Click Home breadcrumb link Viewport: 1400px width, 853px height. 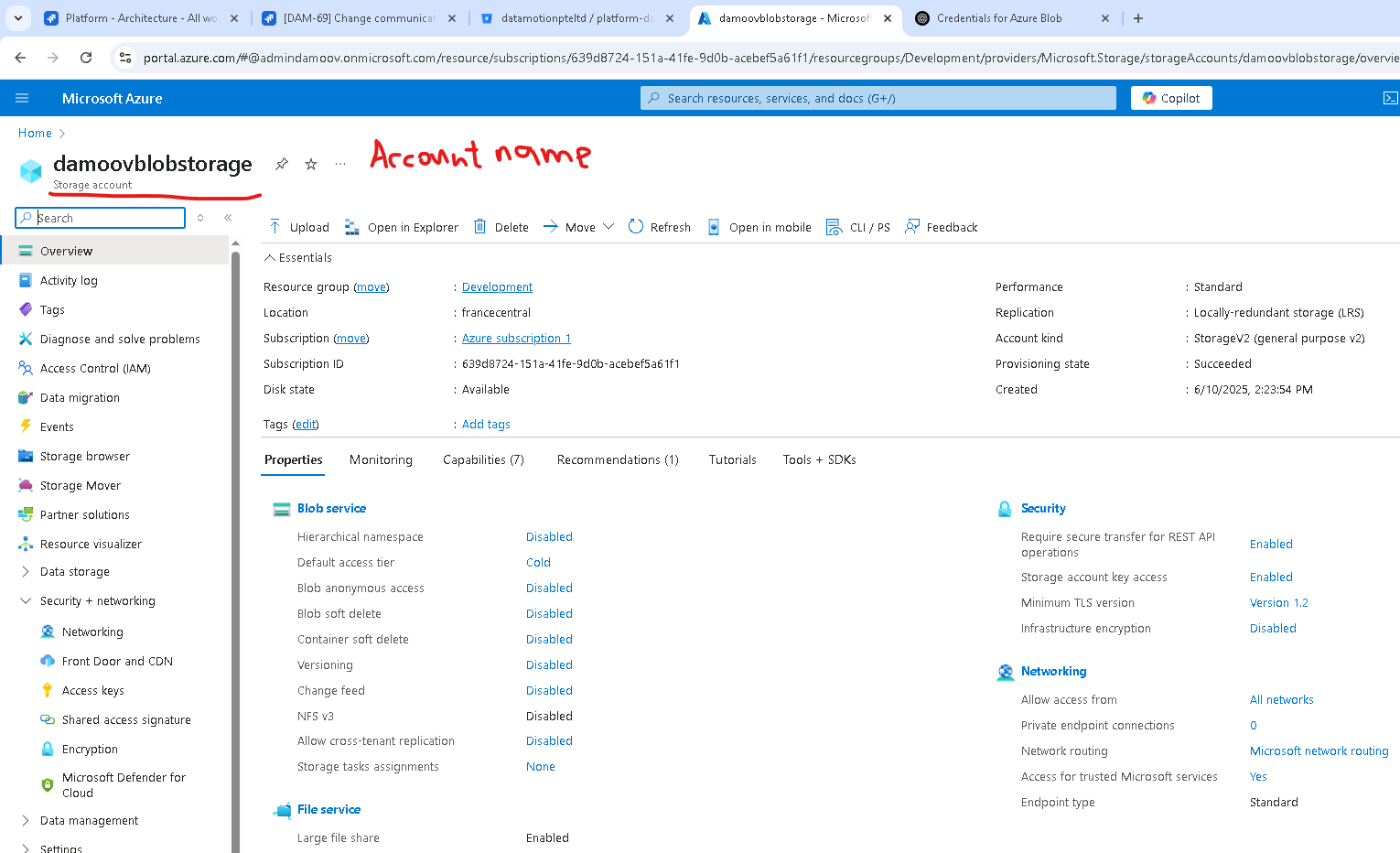coord(35,133)
